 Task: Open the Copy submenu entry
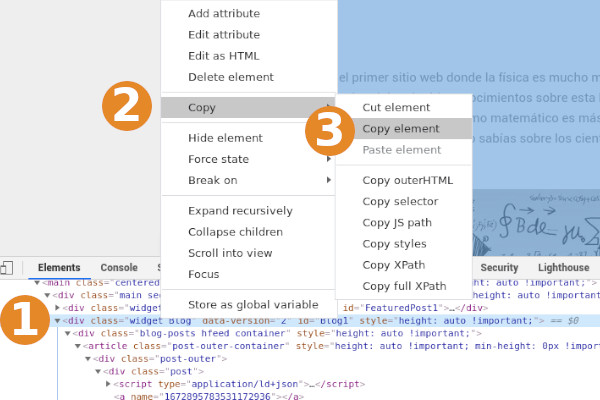coord(248,108)
